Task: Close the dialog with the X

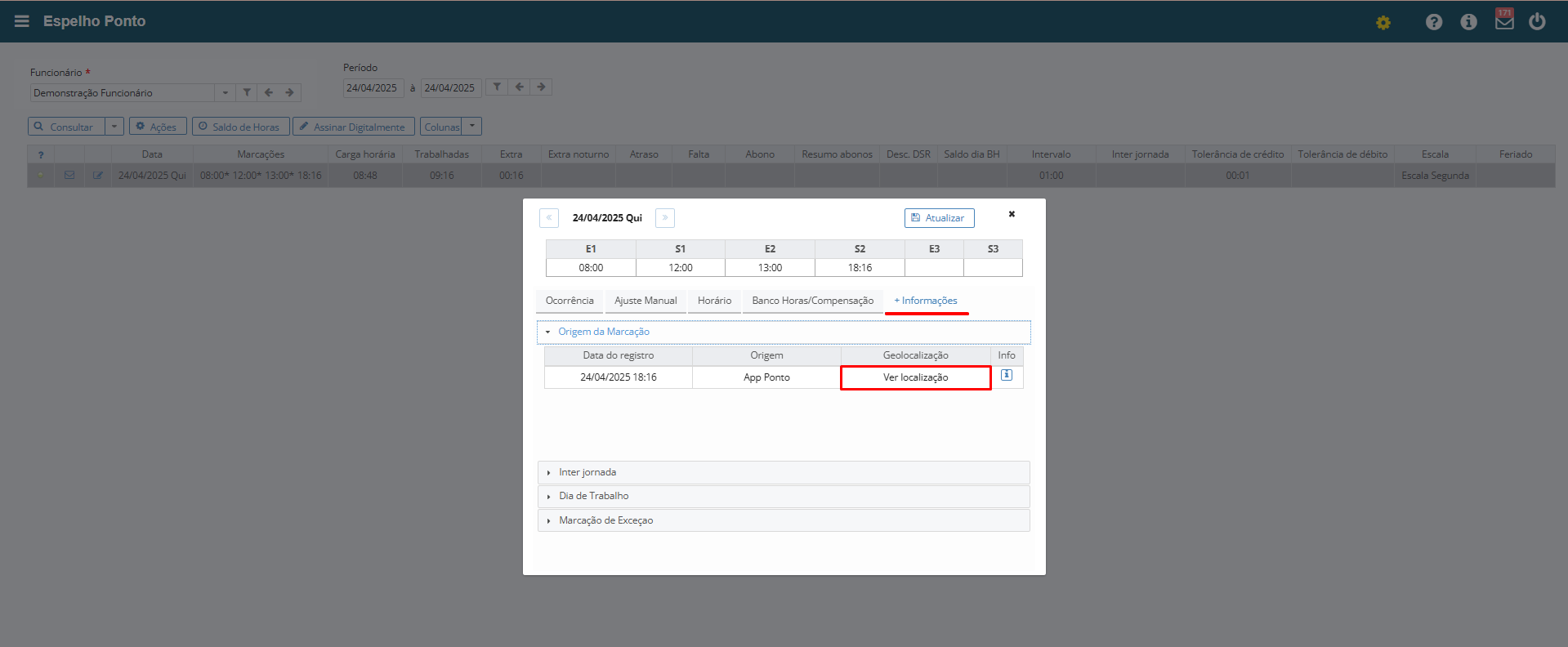Action: click(x=1012, y=214)
